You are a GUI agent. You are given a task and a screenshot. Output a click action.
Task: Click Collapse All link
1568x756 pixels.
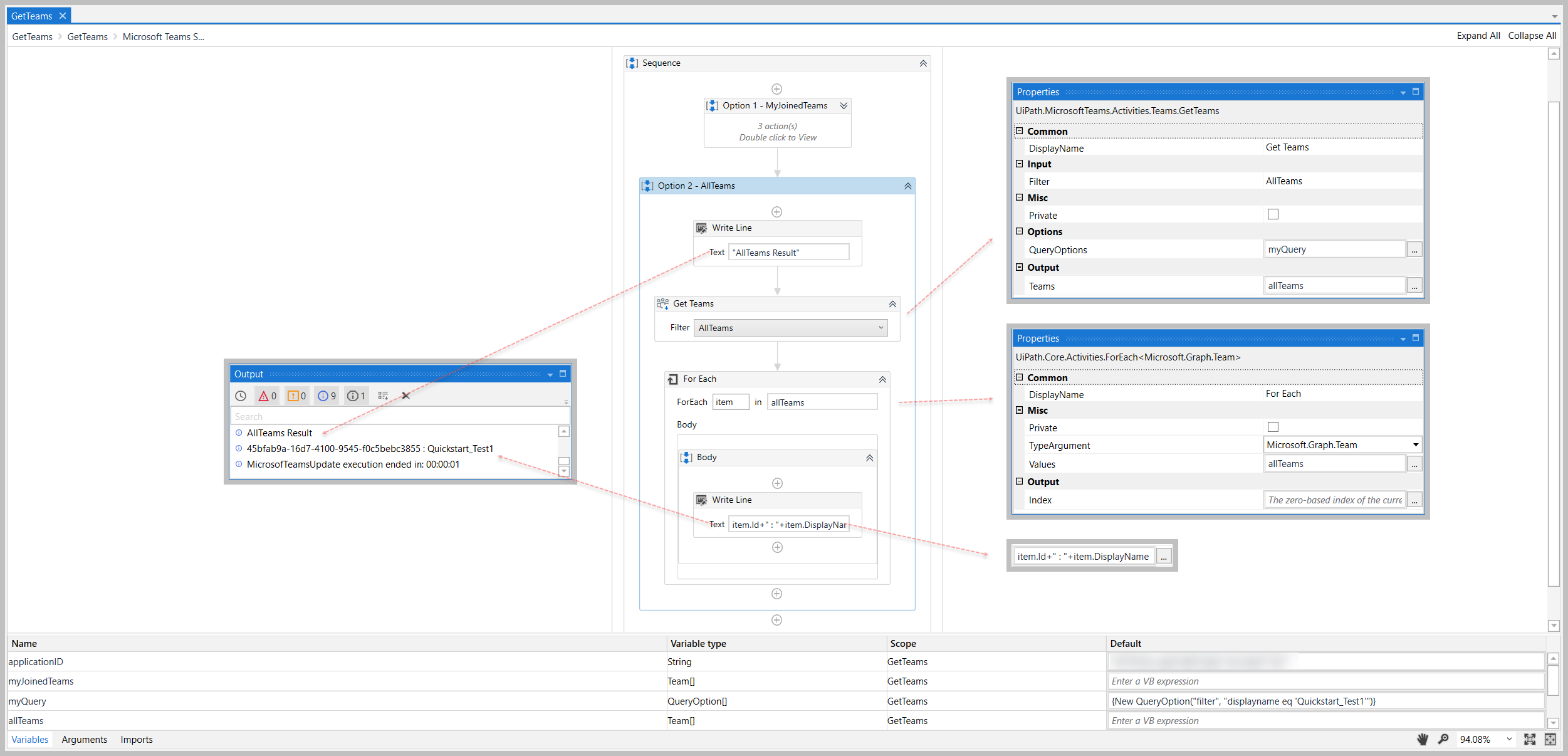pos(1532,36)
